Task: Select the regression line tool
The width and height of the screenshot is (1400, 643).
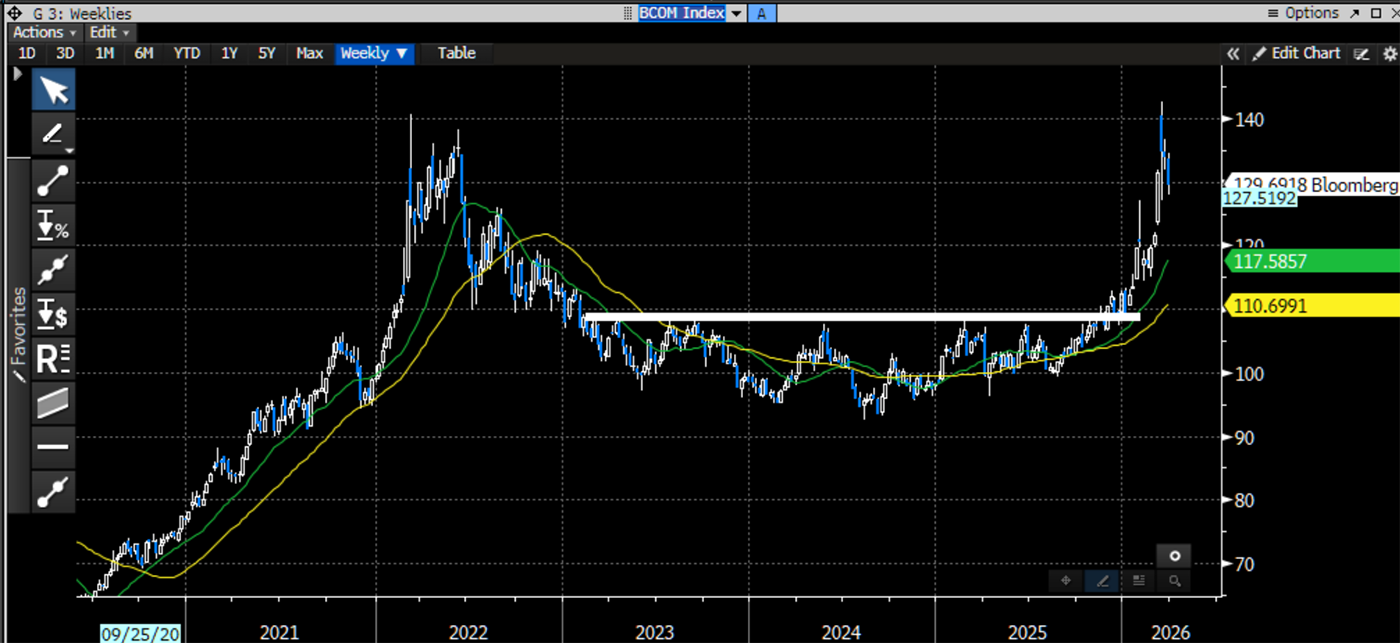Action: (53, 358)
